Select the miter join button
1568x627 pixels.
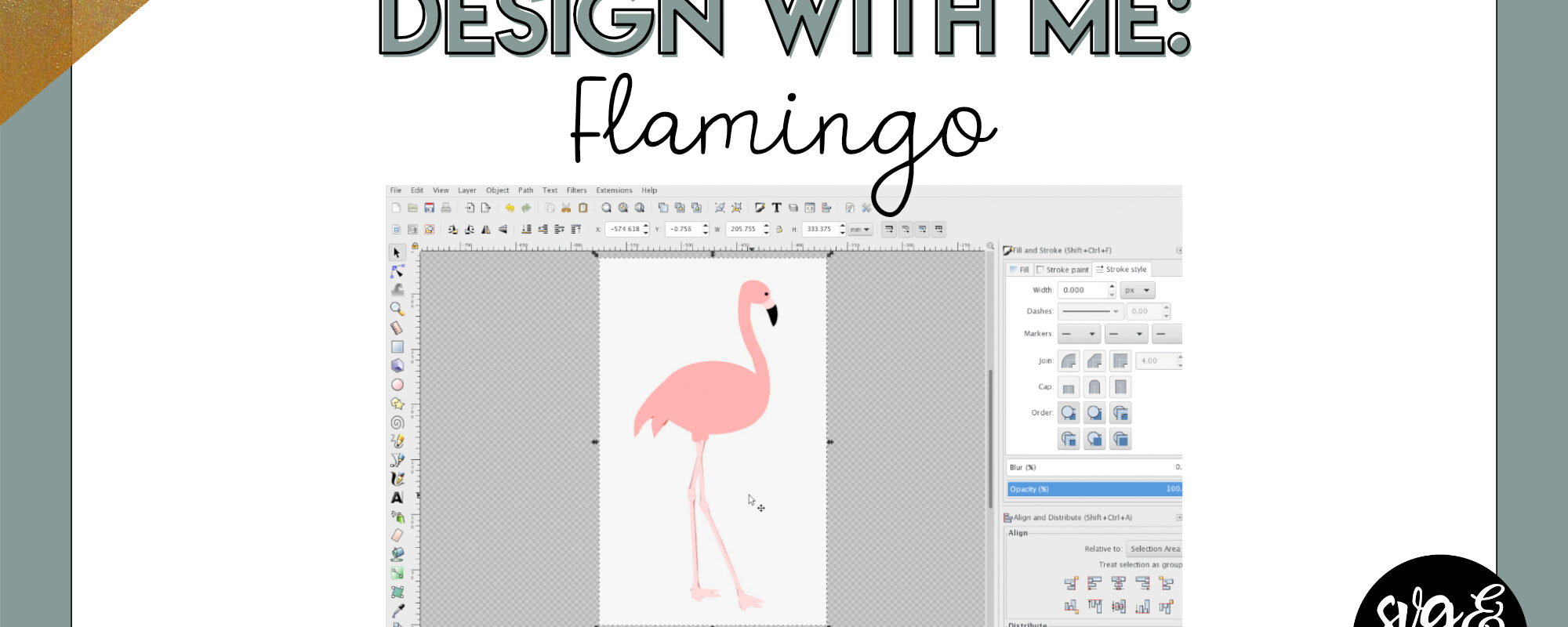point(1120,361)
